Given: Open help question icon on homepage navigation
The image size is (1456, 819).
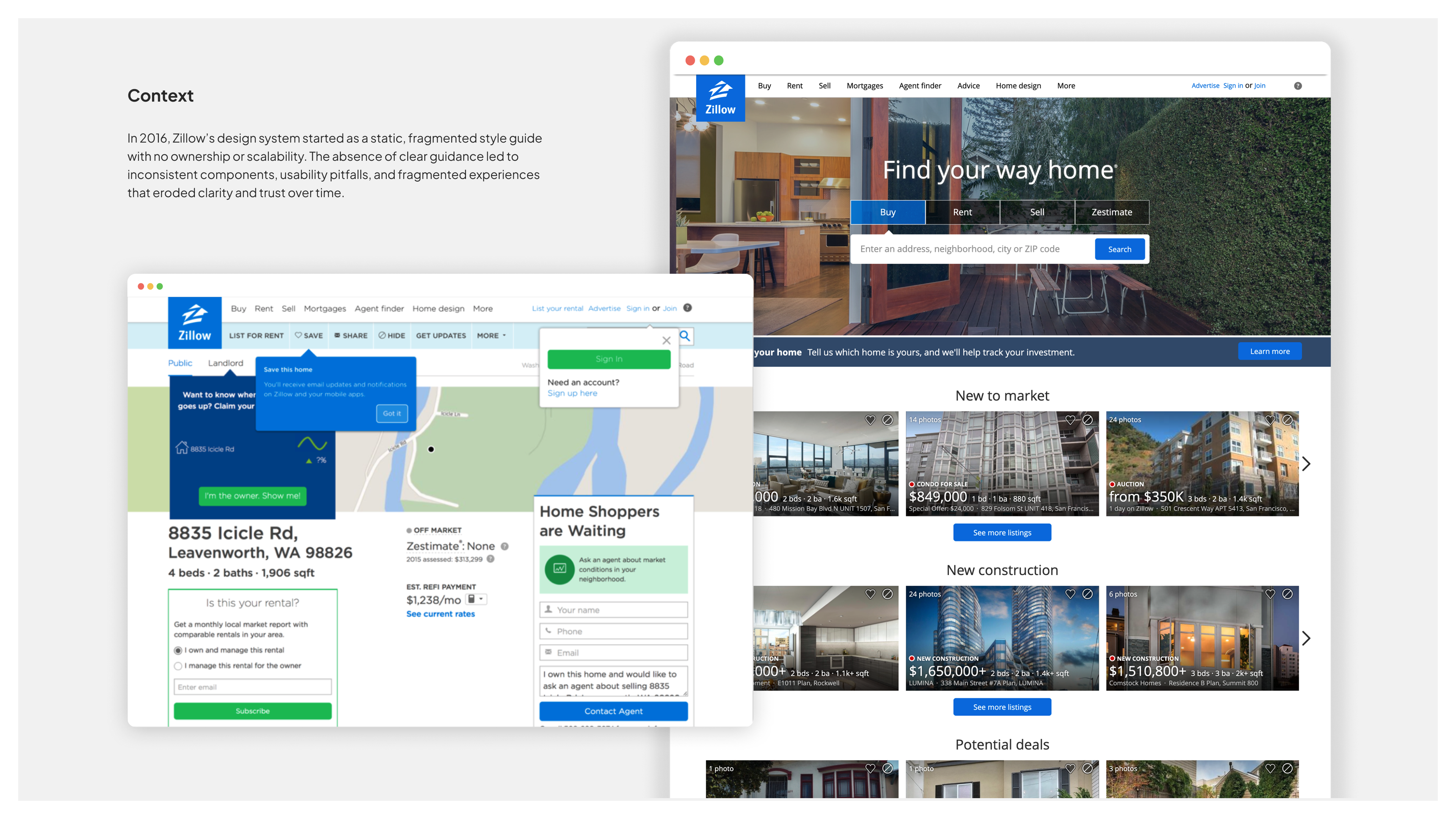Looking at the screenshot, I should (x=1298, y=86).
